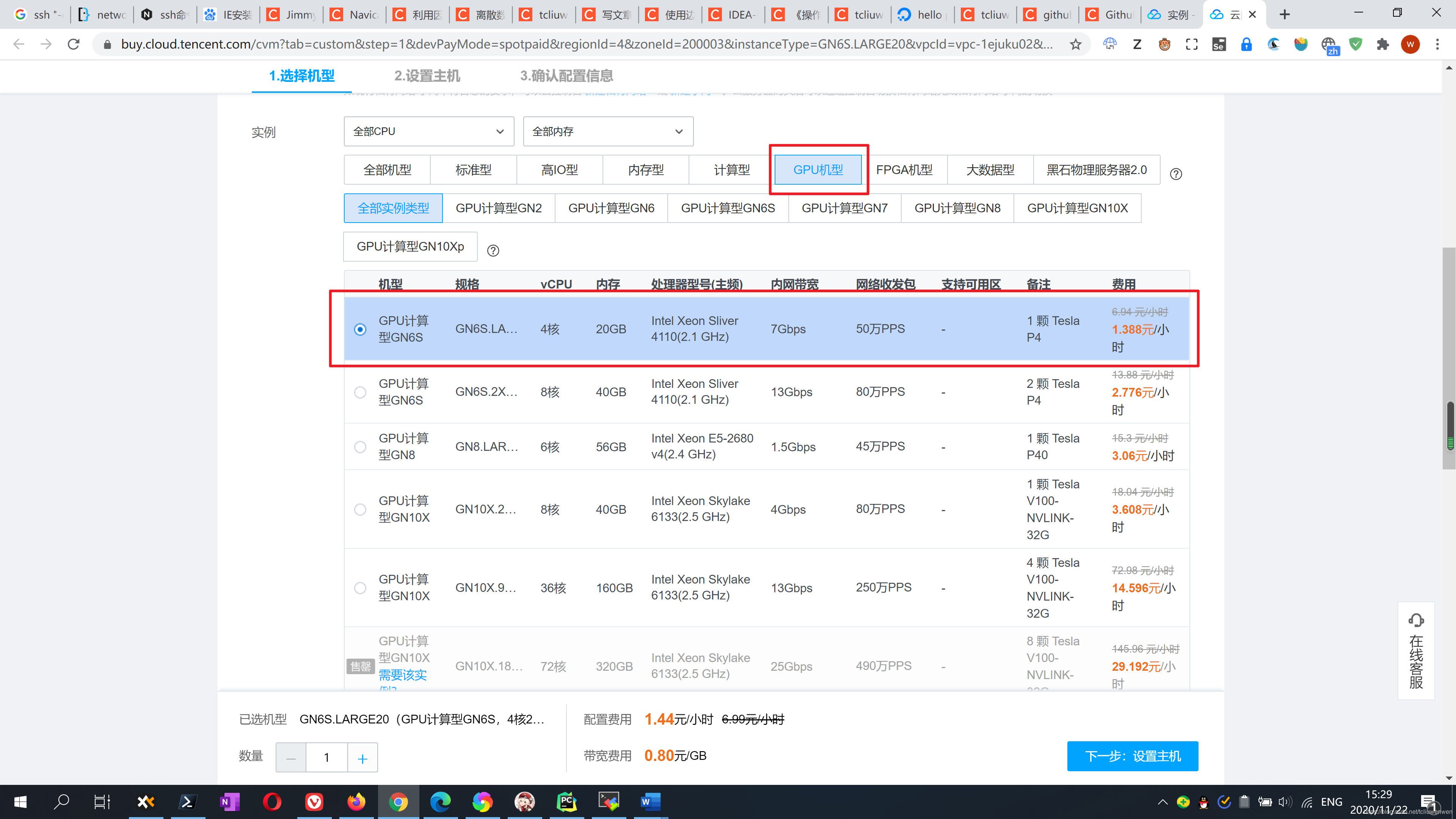Viewport: 1456px width, 819px height.
Task: Filter by GPU计算型GN6S
Action: (728, 208)
